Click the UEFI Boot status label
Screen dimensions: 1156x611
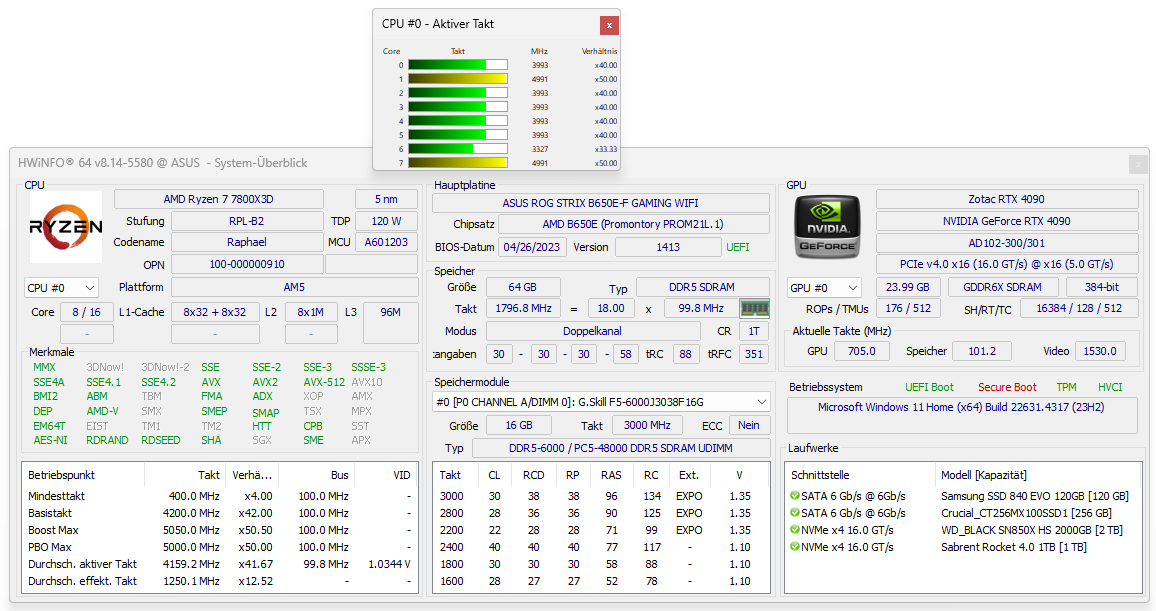[929, 387]
